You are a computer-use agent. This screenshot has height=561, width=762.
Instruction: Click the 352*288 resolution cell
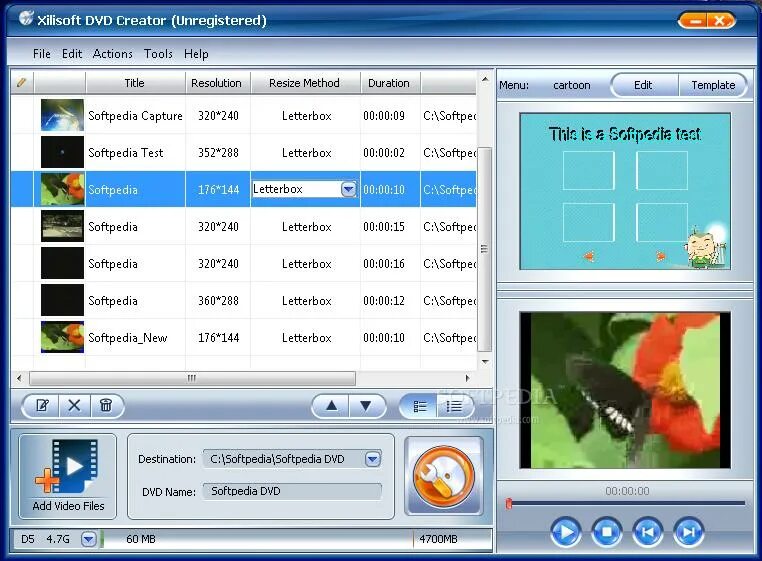[218, 153]
